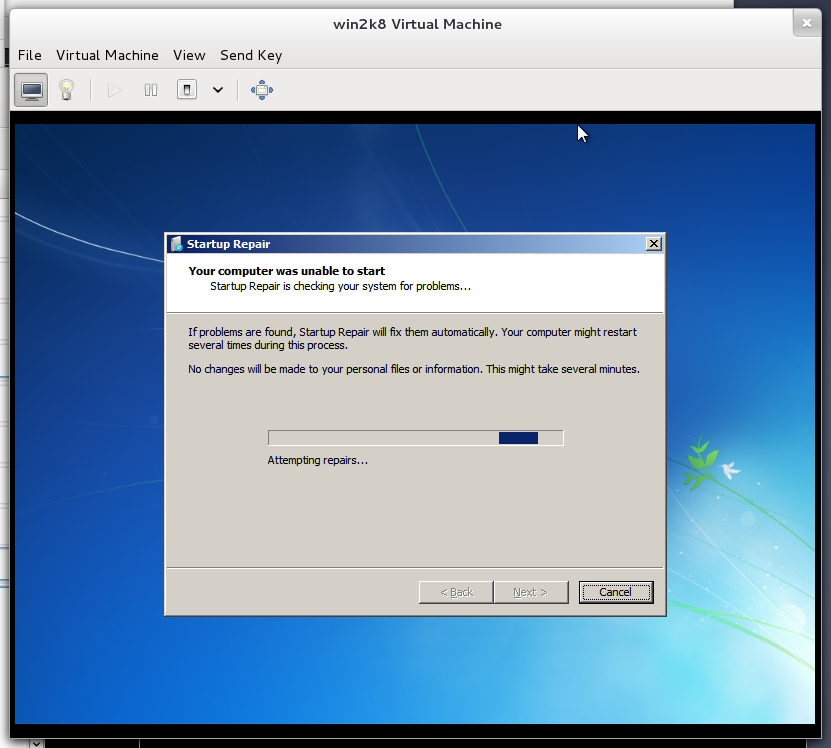Open the File menu
The image size is (831, 748).
pos(30,55)
